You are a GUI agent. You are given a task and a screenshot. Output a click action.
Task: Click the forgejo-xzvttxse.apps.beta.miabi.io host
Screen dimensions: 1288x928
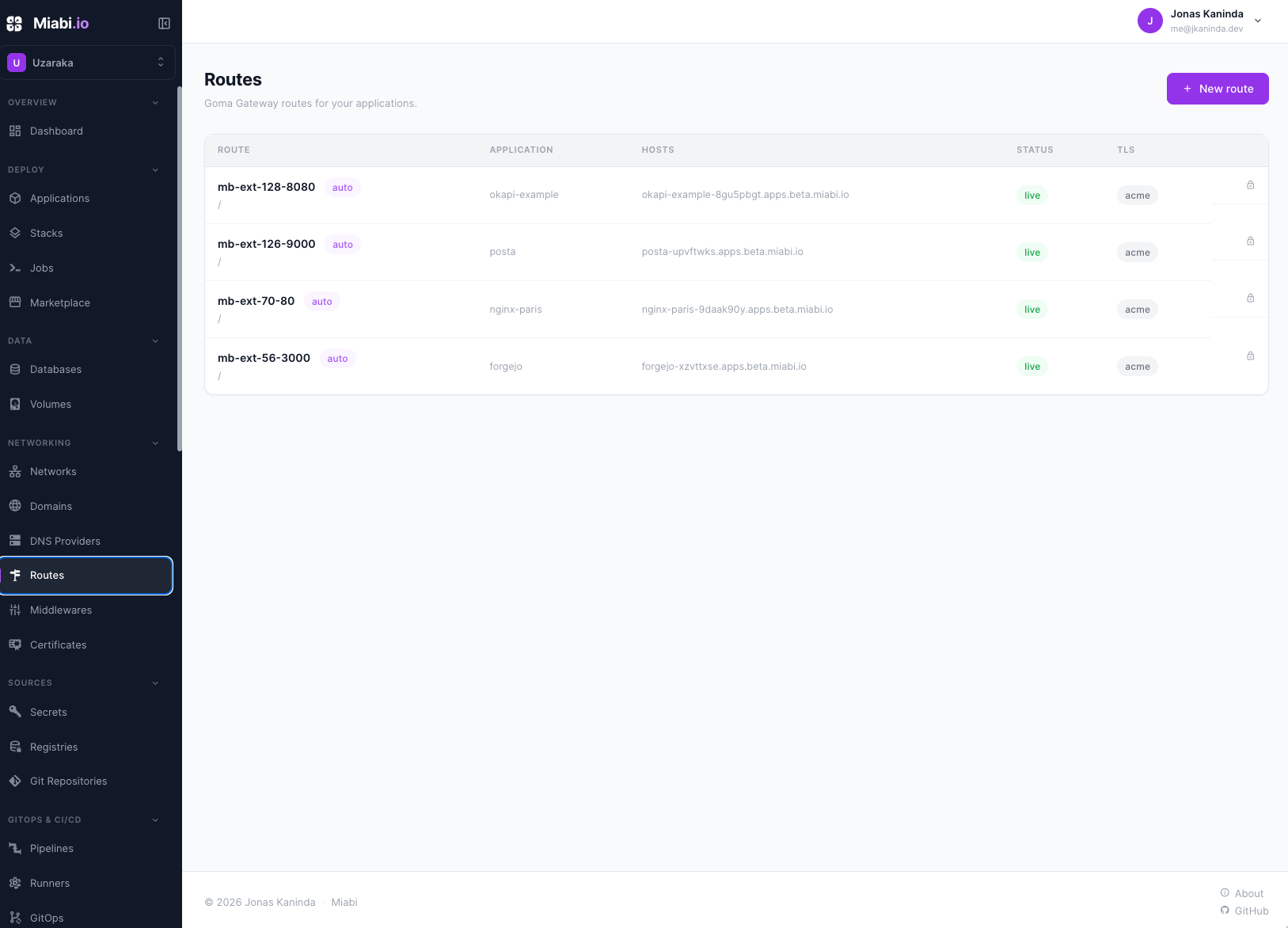(724, 367)
